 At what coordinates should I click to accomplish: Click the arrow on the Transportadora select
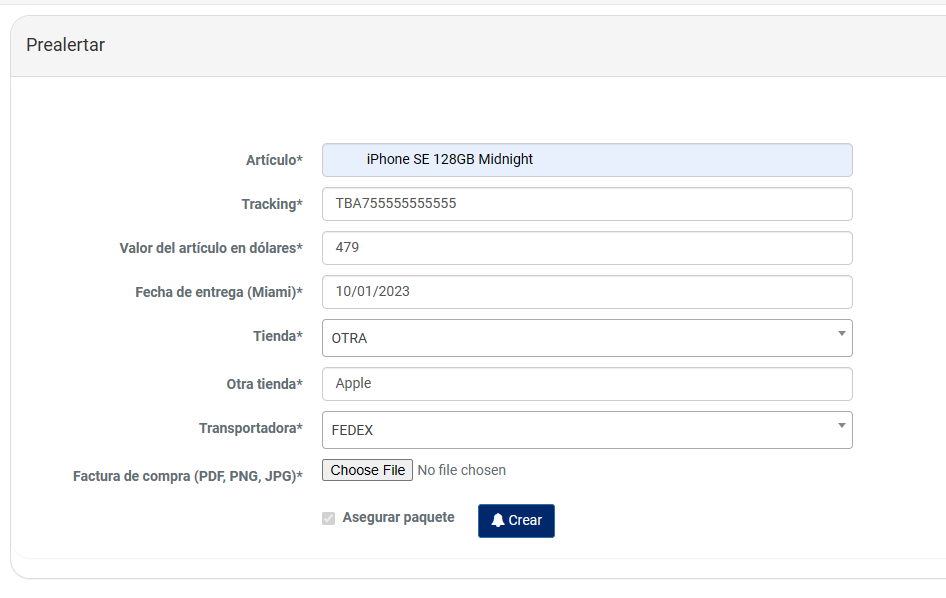[841, 426]
